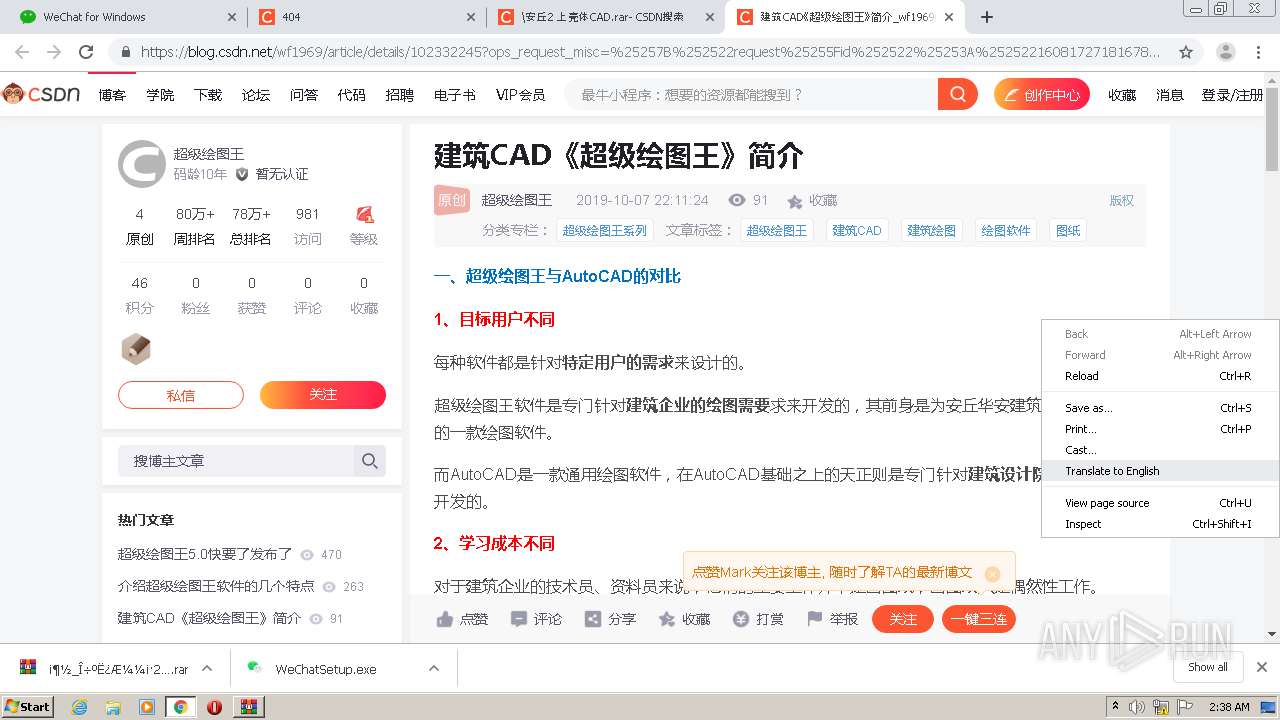
Task: Click the author medal badge icon
Action: tap(136, 349)
